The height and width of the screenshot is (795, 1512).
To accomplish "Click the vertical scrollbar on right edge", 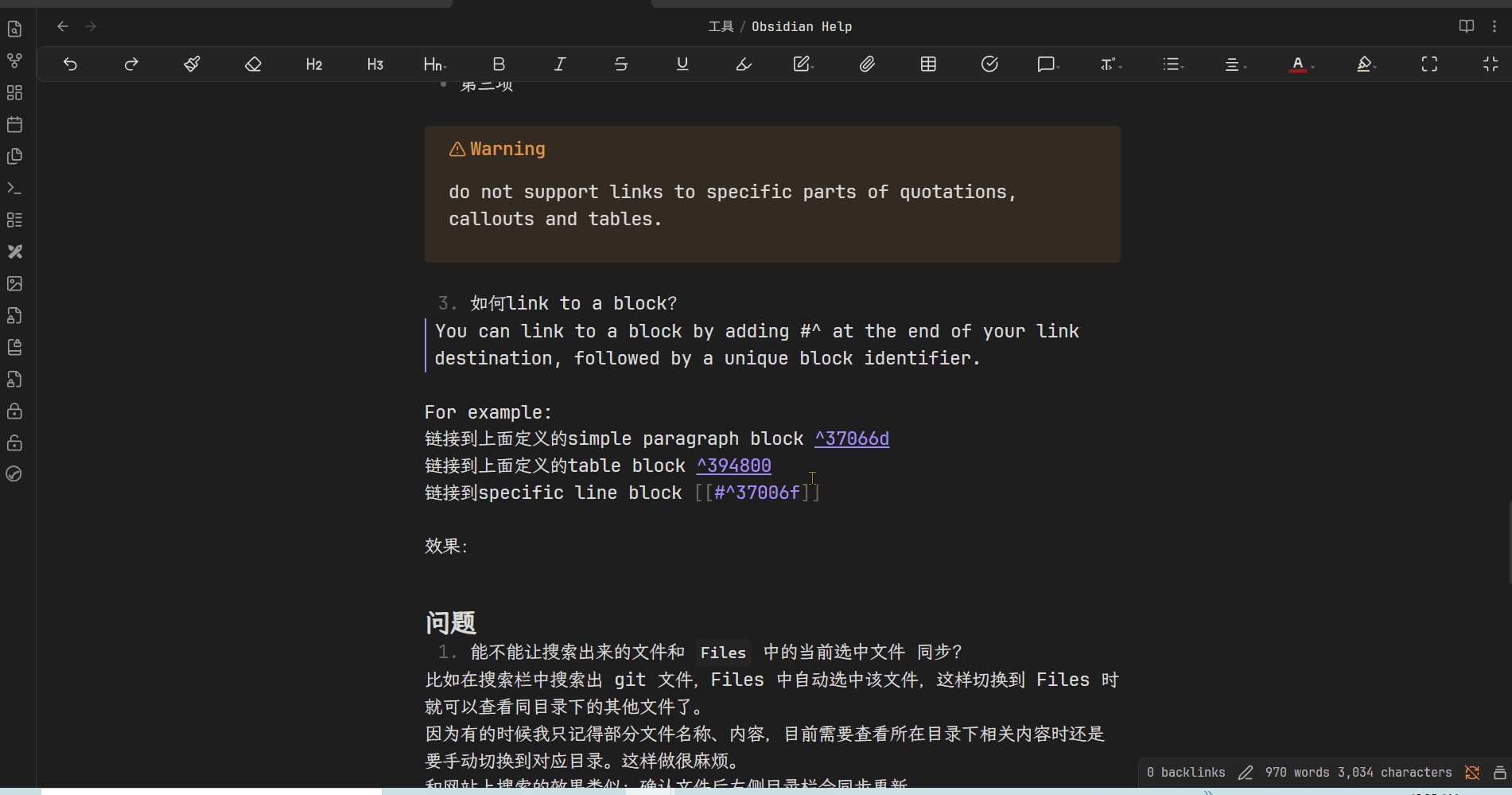I will click(1509, 544).
